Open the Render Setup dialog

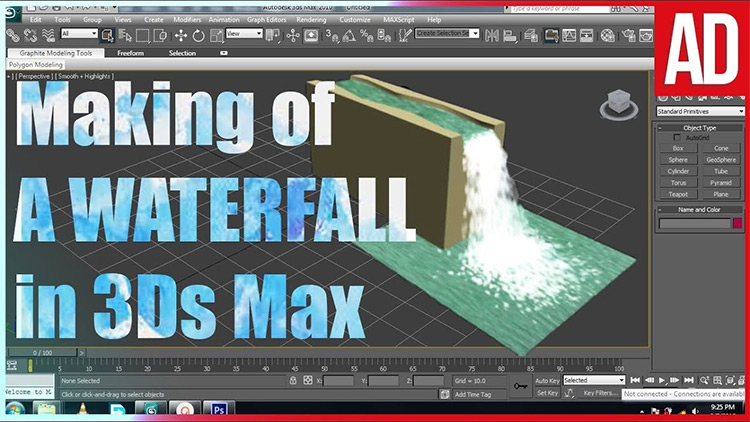pos(629,35)
